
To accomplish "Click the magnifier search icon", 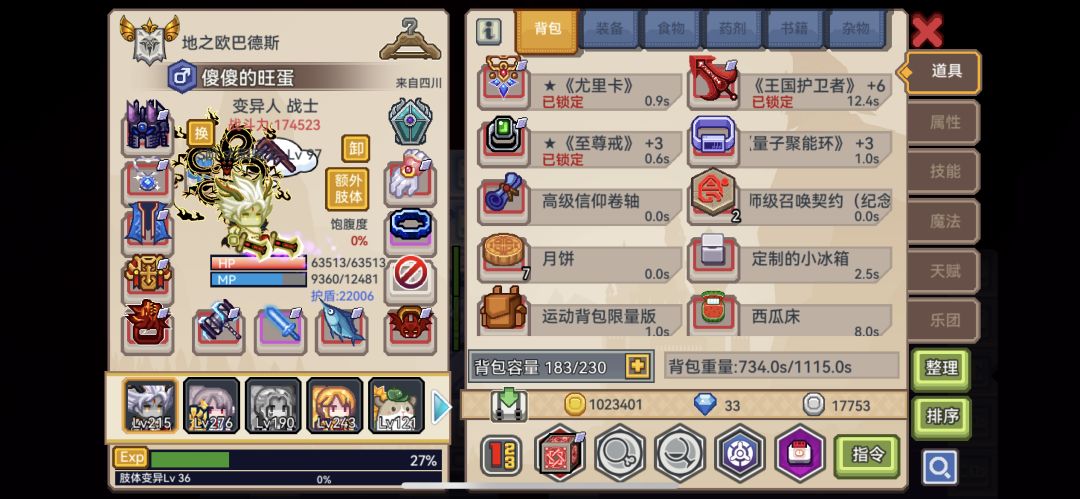I will tap(939, 468).
